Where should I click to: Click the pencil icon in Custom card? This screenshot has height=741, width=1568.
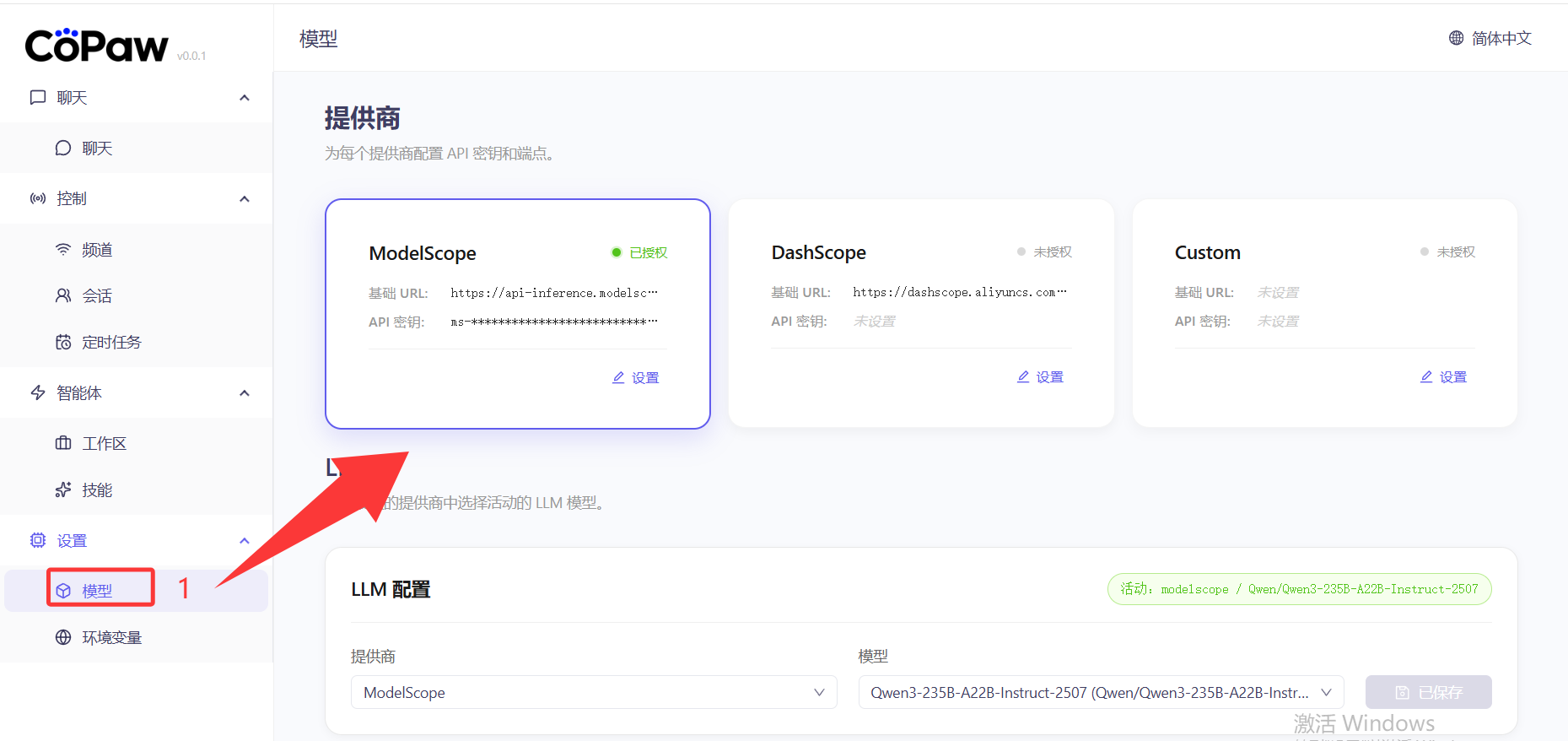pyautogui.click(x=1426, y=376)
